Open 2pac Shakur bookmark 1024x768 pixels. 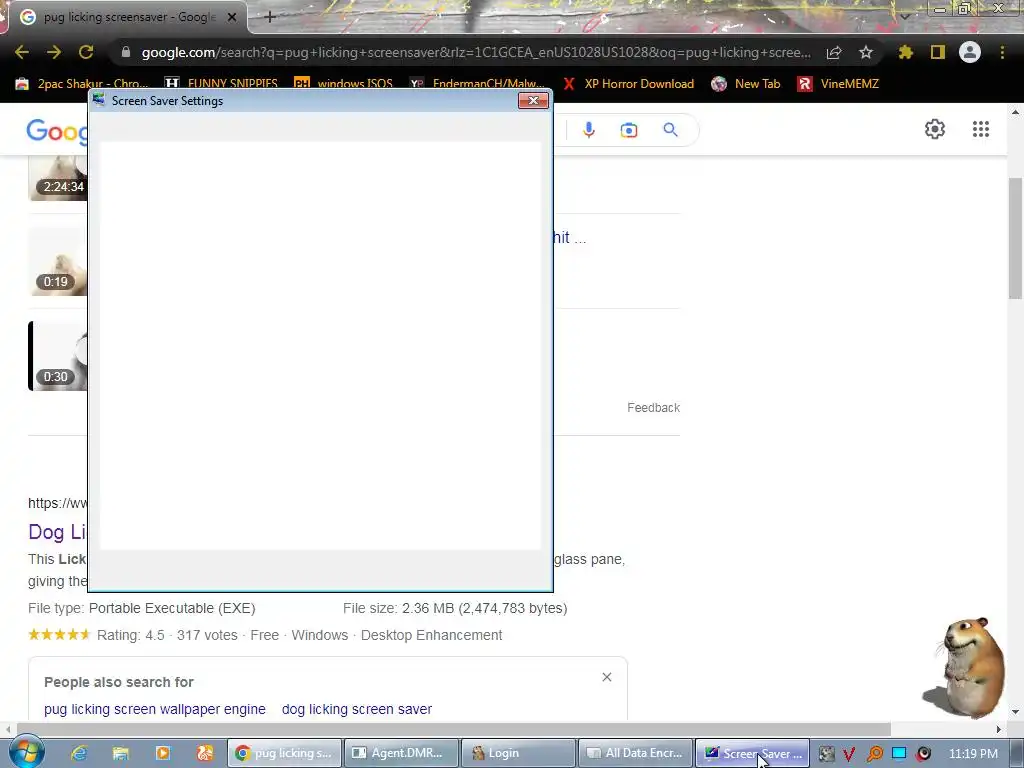pos(82,84)
